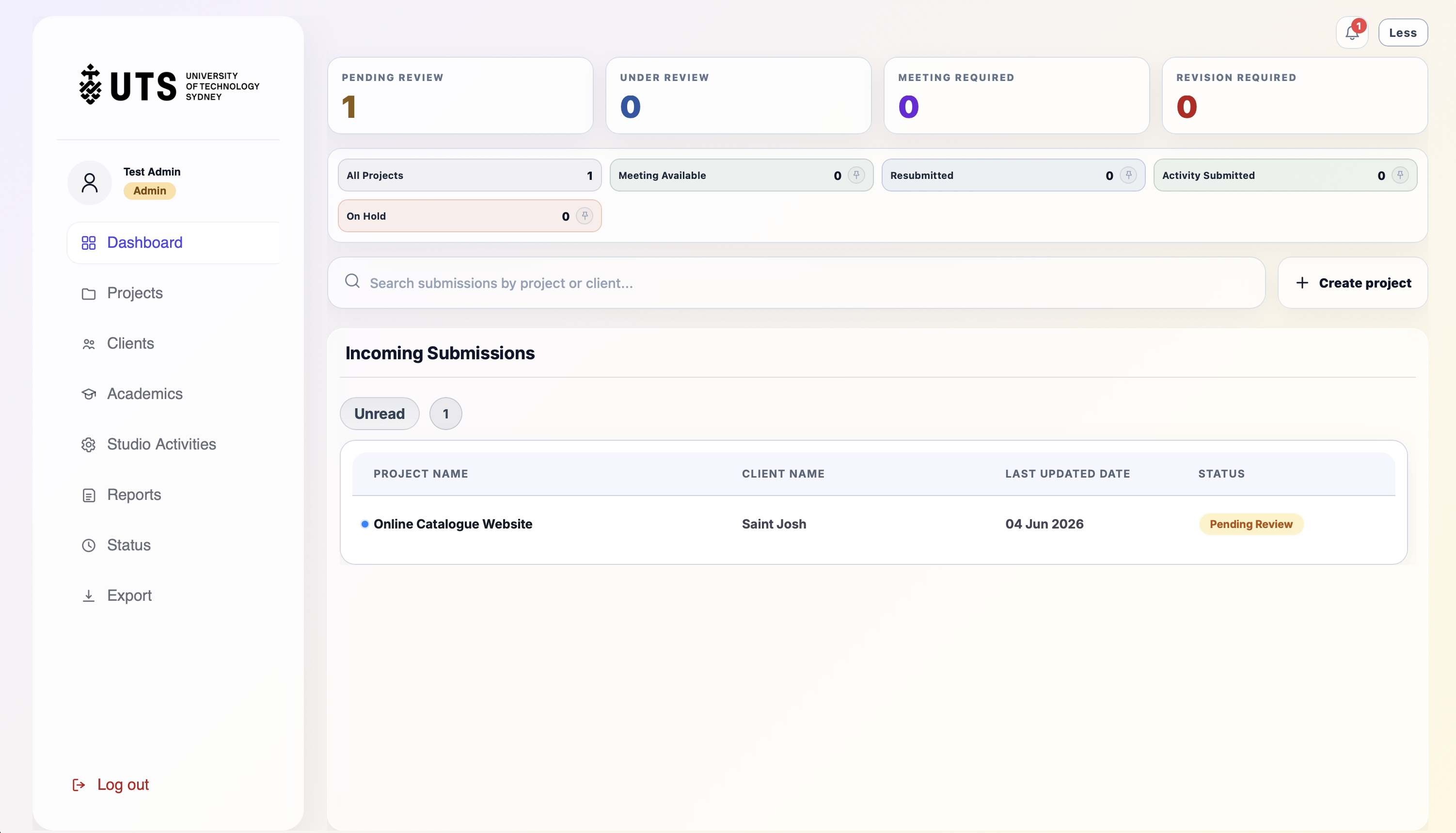This screenshot has height=833, width=1456.
Task: Open the notifications bell icon
Action: [1352, 32]
